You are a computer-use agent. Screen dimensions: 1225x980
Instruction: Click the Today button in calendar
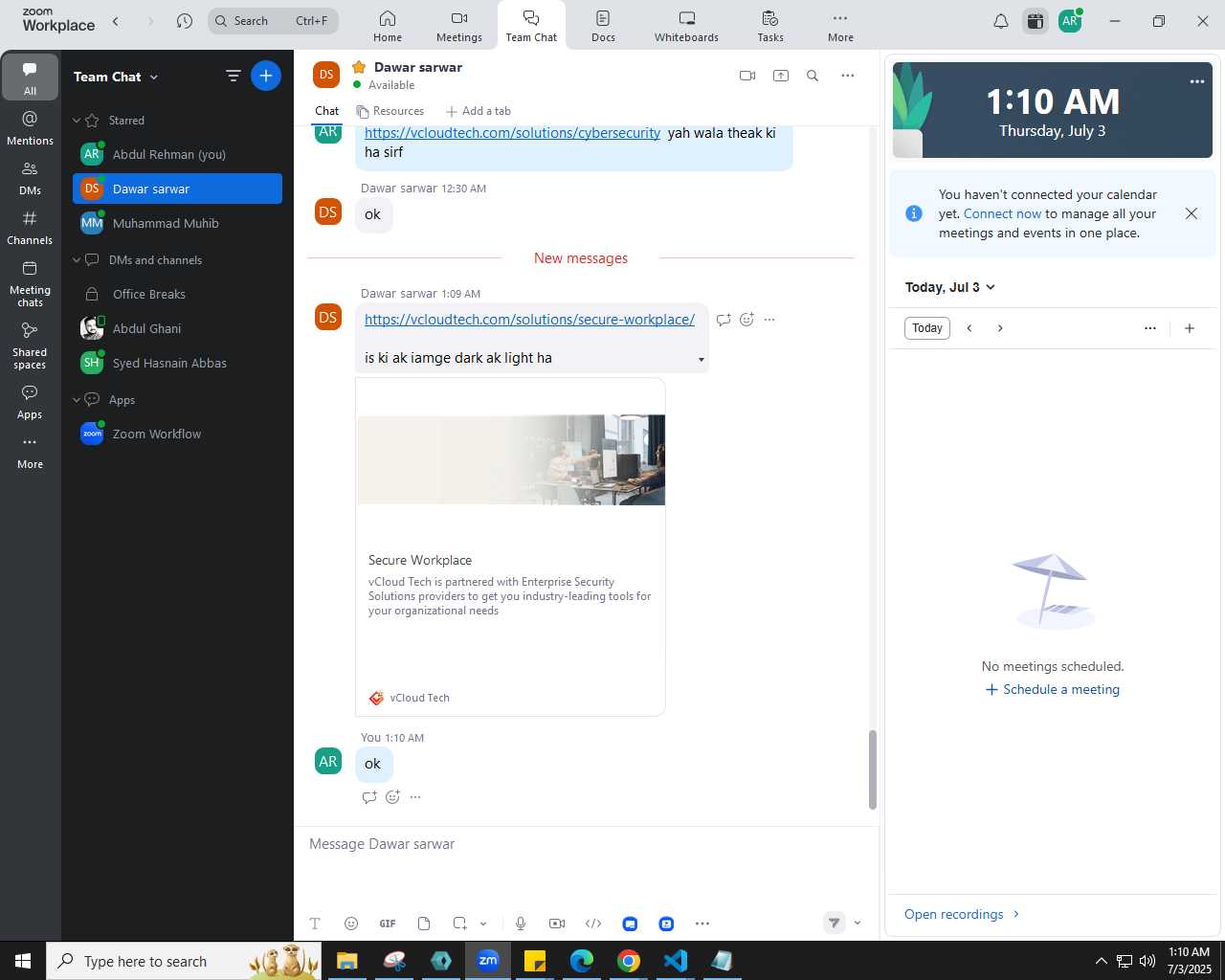pos(927,328)
